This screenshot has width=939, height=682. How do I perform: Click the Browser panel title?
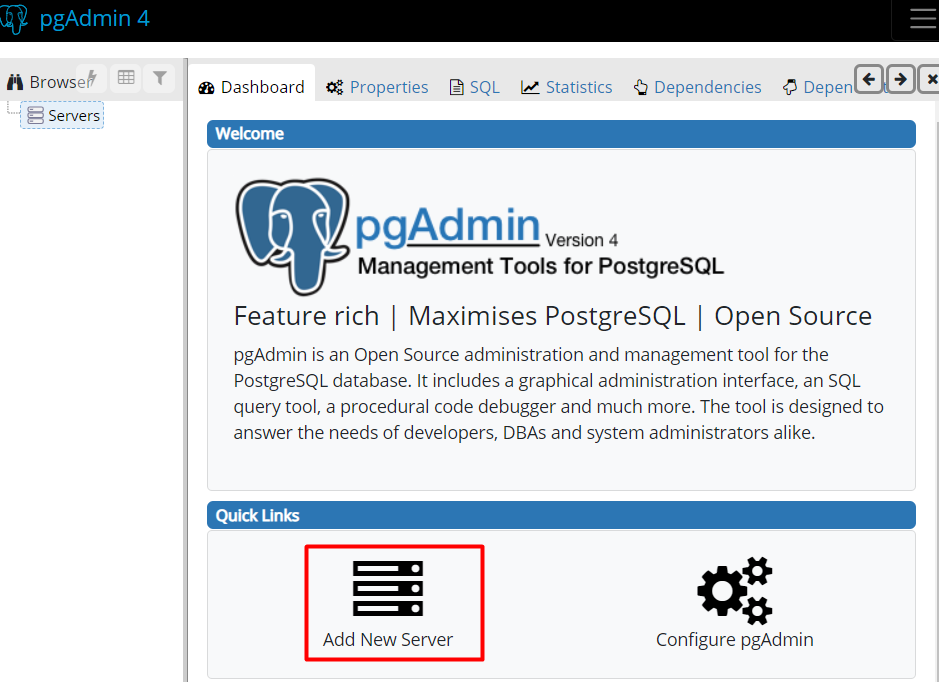pyautogui.click(x=59, y=82)
